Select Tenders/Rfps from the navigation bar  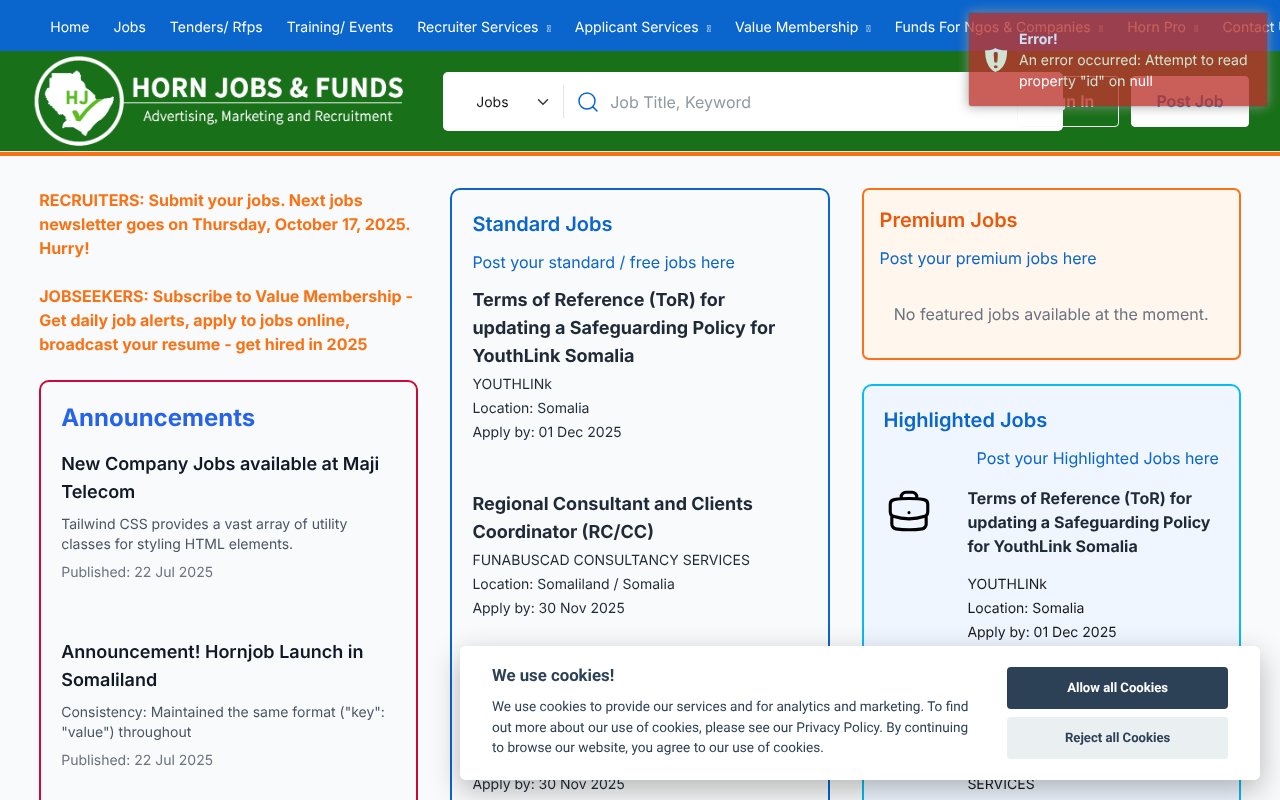[x=216, y=27]
